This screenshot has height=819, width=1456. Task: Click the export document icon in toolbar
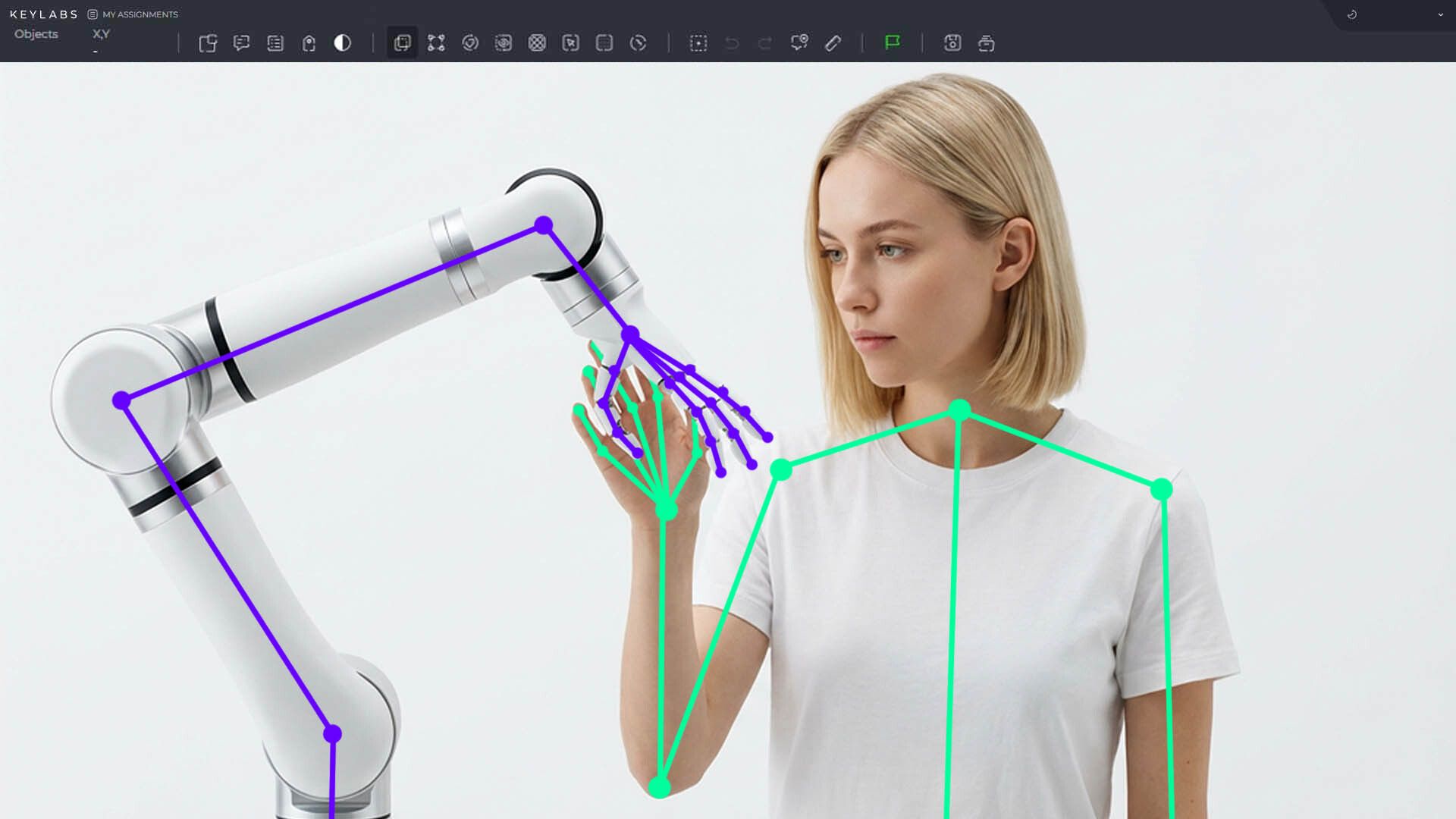point(208,43)
